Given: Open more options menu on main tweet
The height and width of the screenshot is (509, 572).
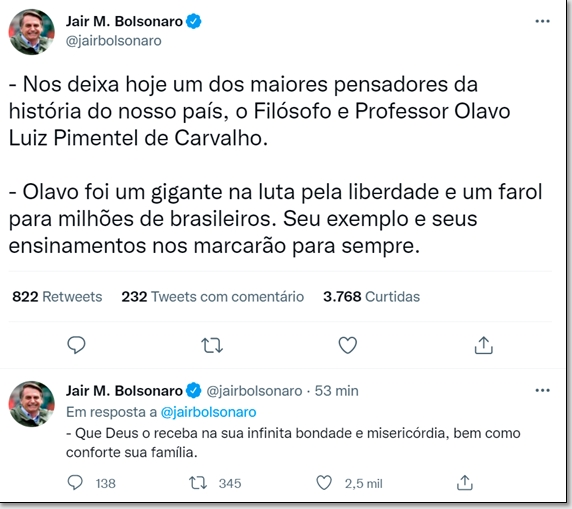Looking at the screenshot, I should pyautogui.click(x=542, y=21).
